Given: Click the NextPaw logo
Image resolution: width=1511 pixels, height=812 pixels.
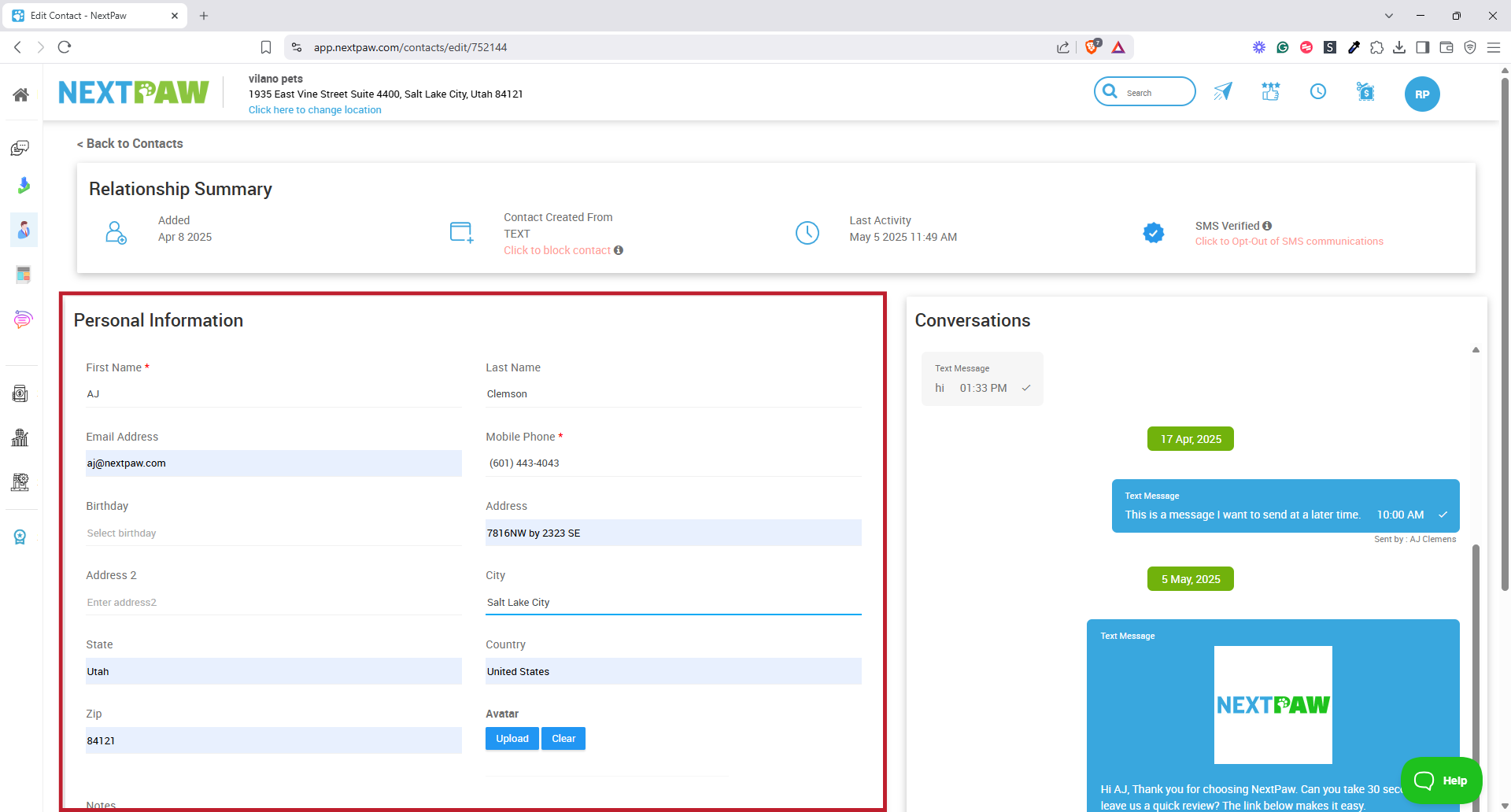Looking at the screenshot, I should pyautogui.click(x=134, y=92).
